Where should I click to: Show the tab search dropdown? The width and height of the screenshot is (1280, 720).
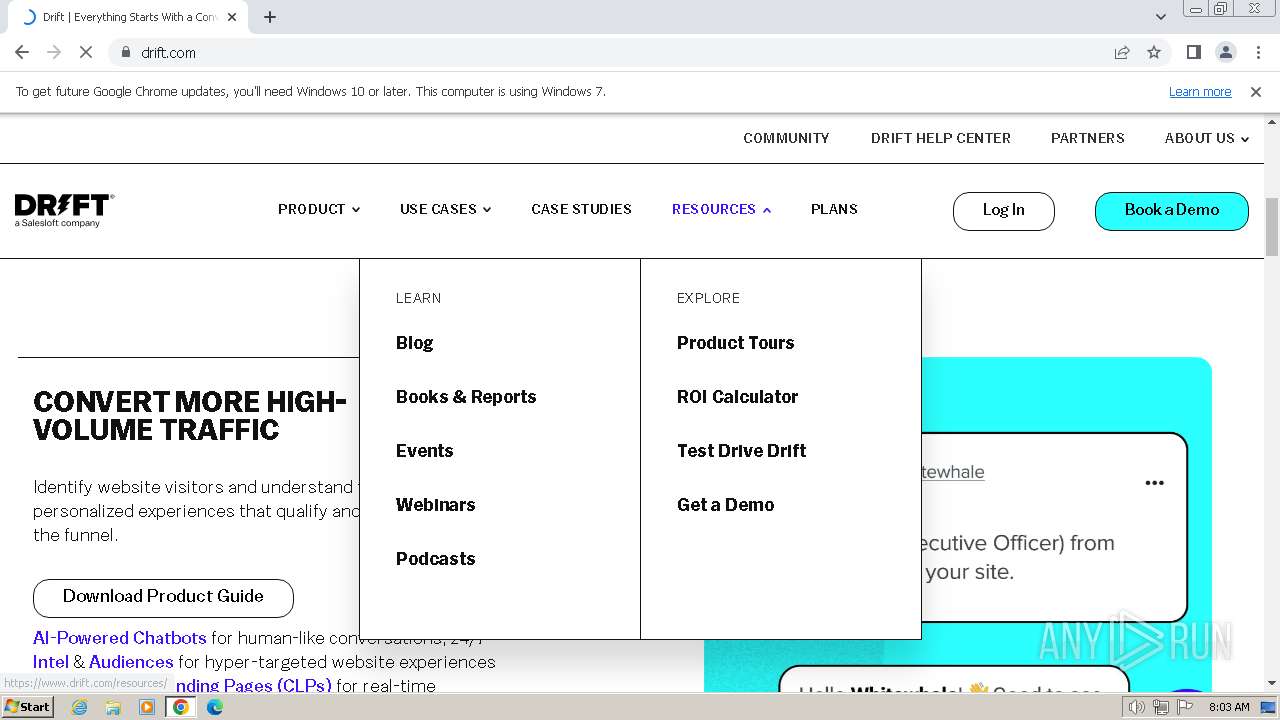point(1160,17)
